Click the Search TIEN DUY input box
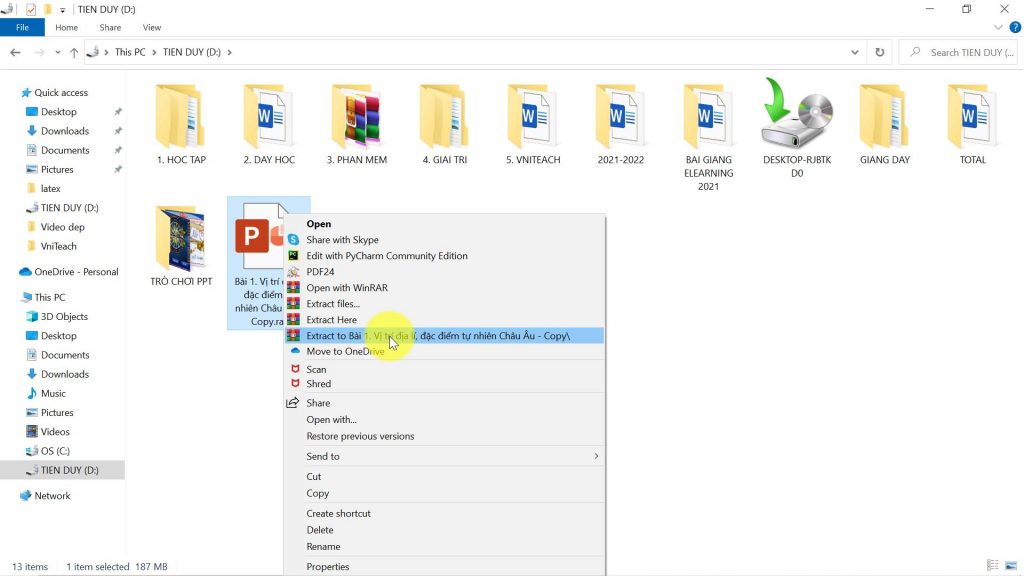This screenshot has height=576, width=1024. (x=965, y=52)
